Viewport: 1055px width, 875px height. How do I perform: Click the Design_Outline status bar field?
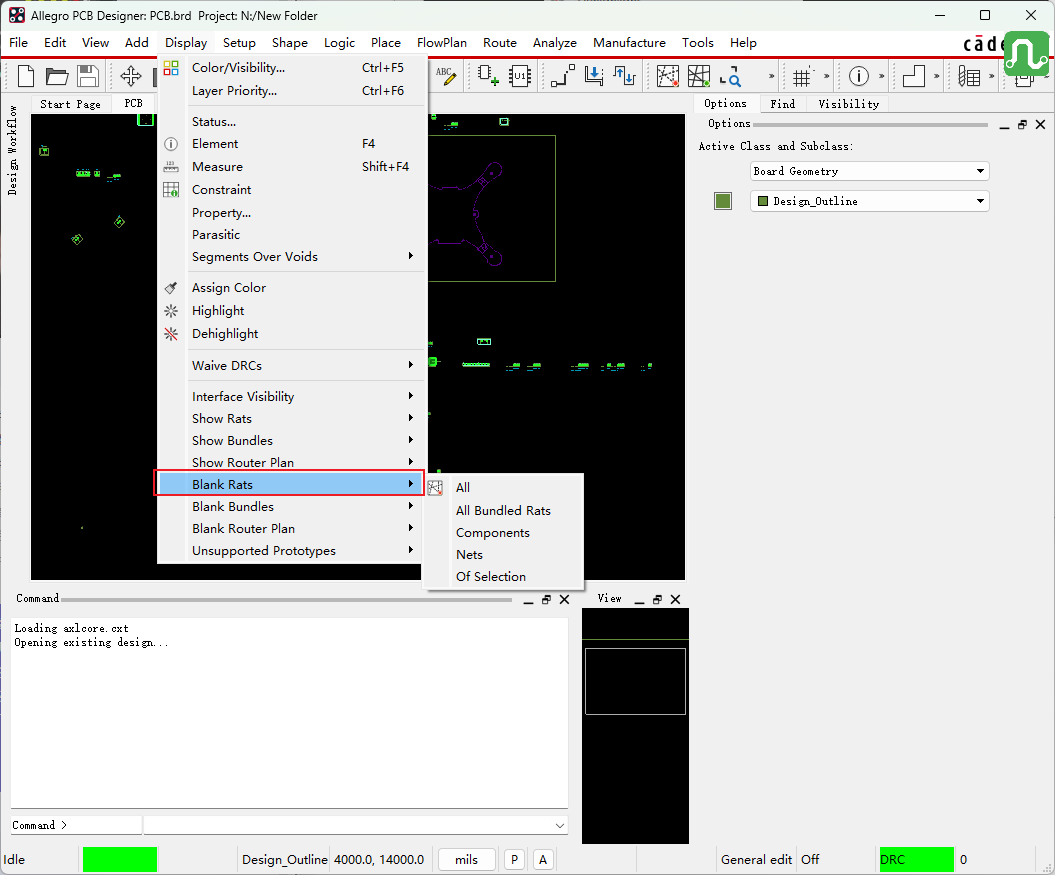point(285,860)
